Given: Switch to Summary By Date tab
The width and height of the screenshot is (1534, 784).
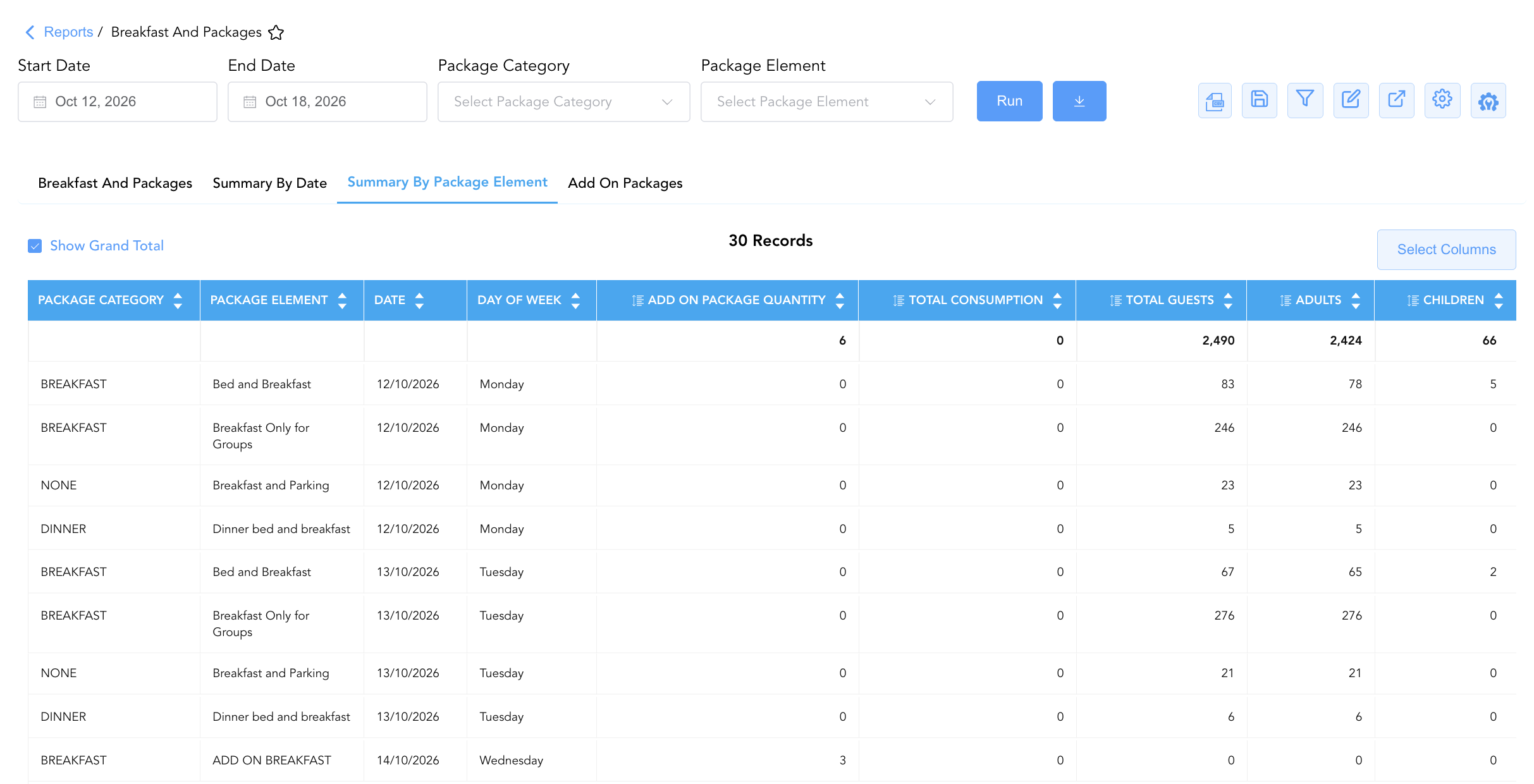Looking at the screenshot, I should (270, 183).
